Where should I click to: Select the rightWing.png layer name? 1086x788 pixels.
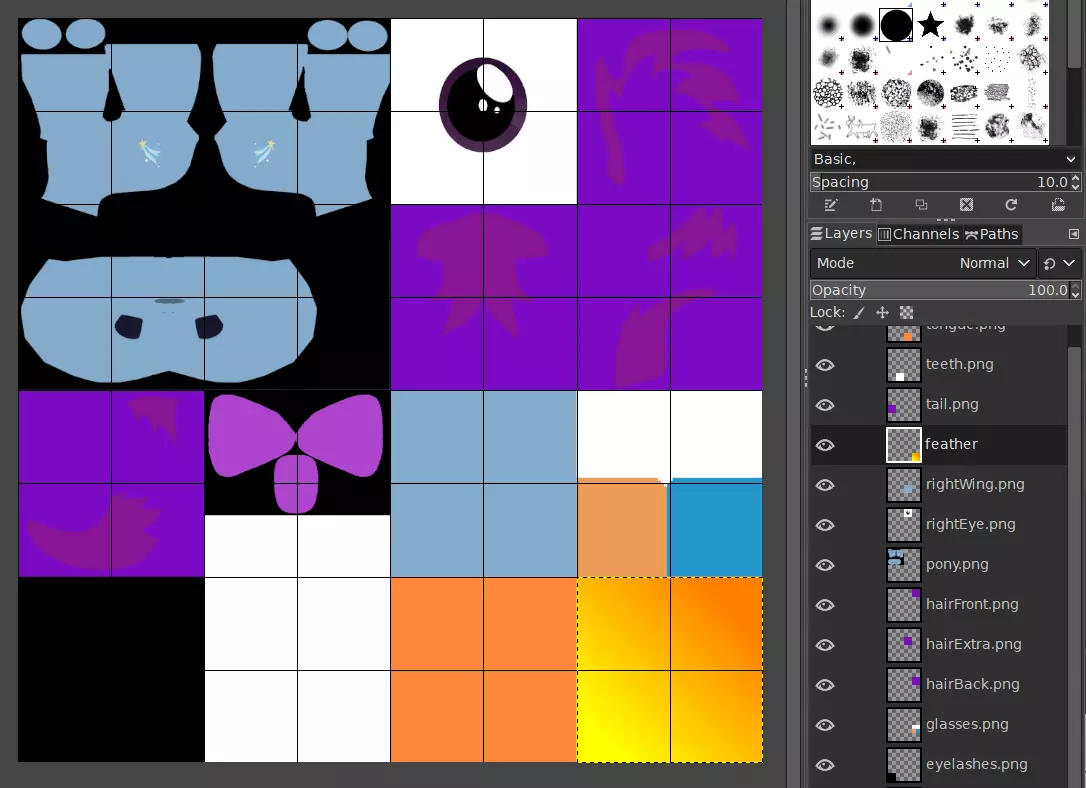[x=974, y=484]
